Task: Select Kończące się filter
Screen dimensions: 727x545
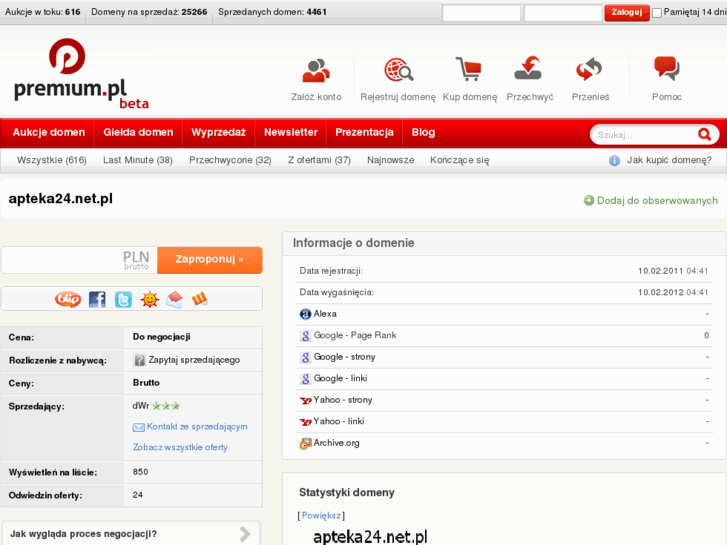Action: pyautogui.click(x=459, y=160)
